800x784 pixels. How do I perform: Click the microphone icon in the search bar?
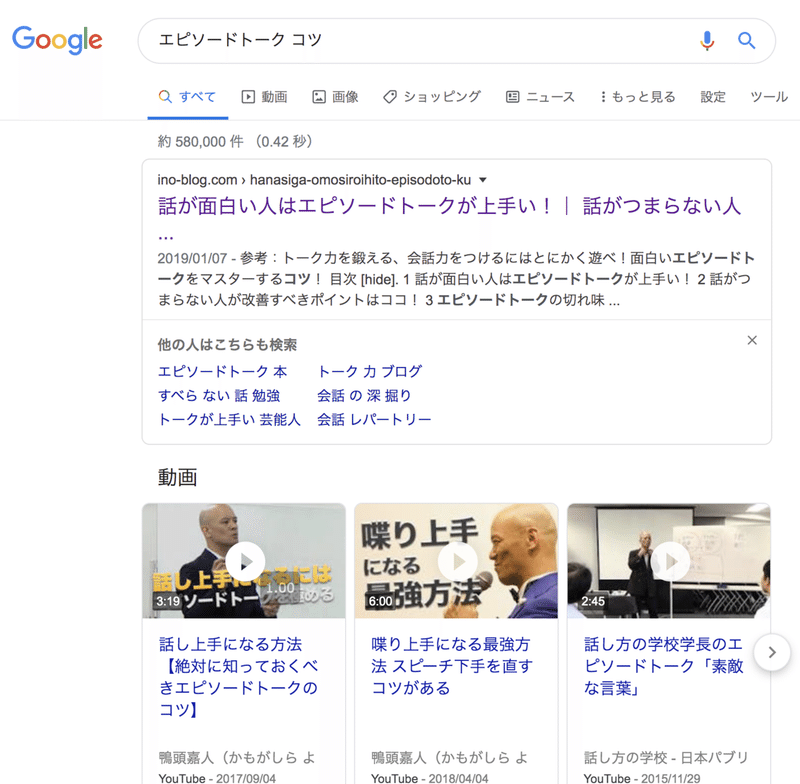pyautogui.click(x=708, y=41)
